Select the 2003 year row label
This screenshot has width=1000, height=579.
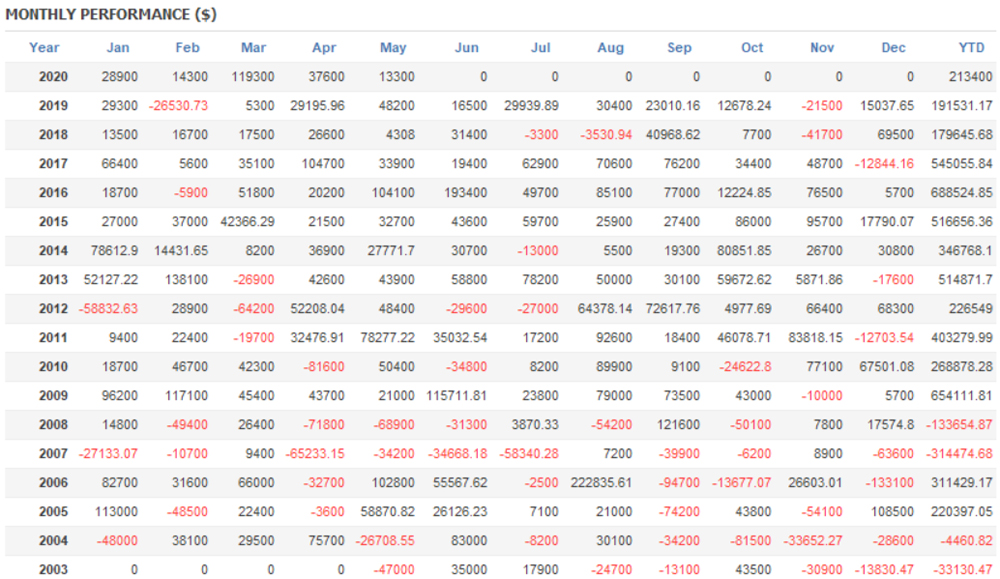tap(54, 569)
